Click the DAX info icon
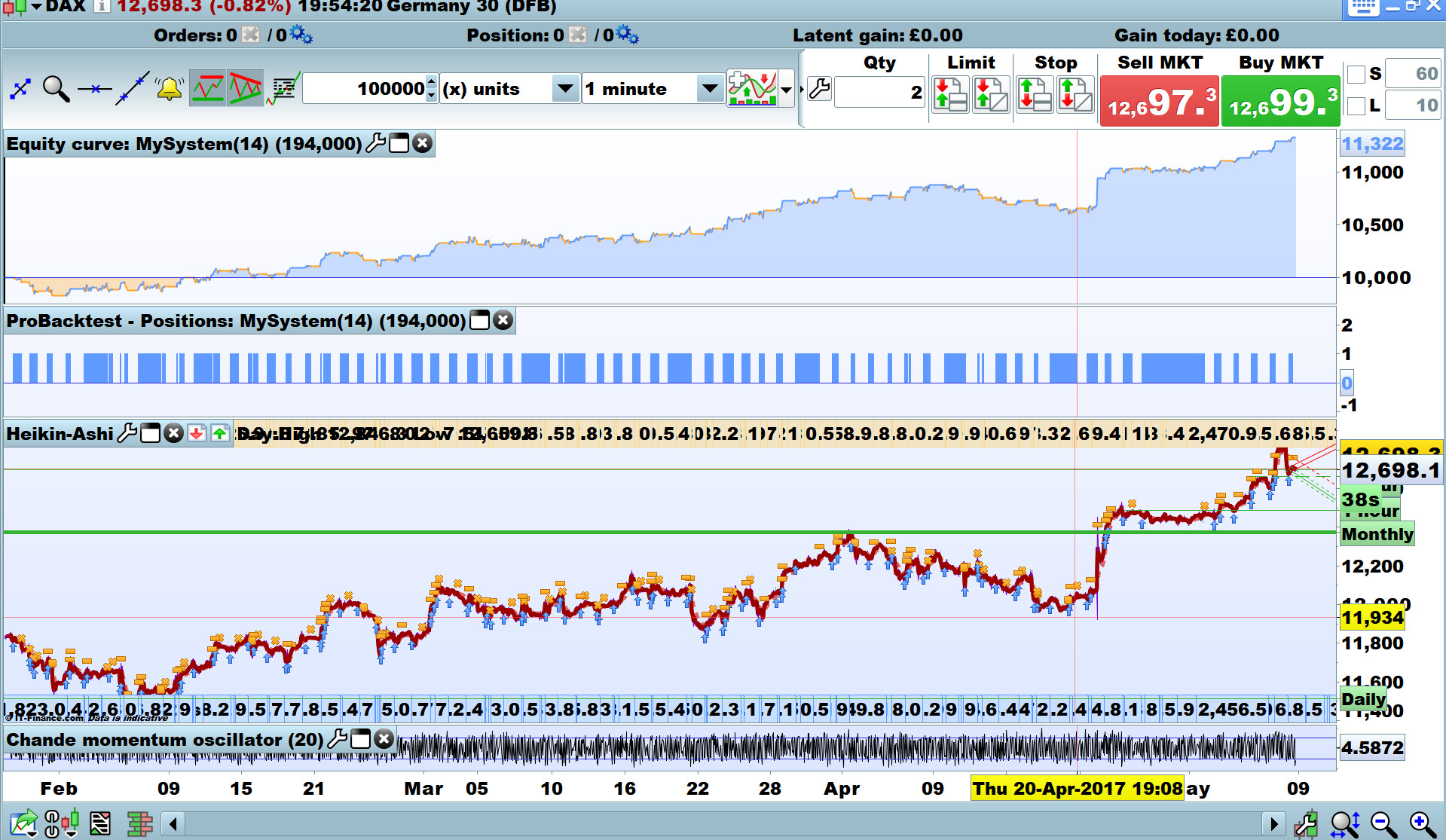1446x840 pixels. pos(102,6)
